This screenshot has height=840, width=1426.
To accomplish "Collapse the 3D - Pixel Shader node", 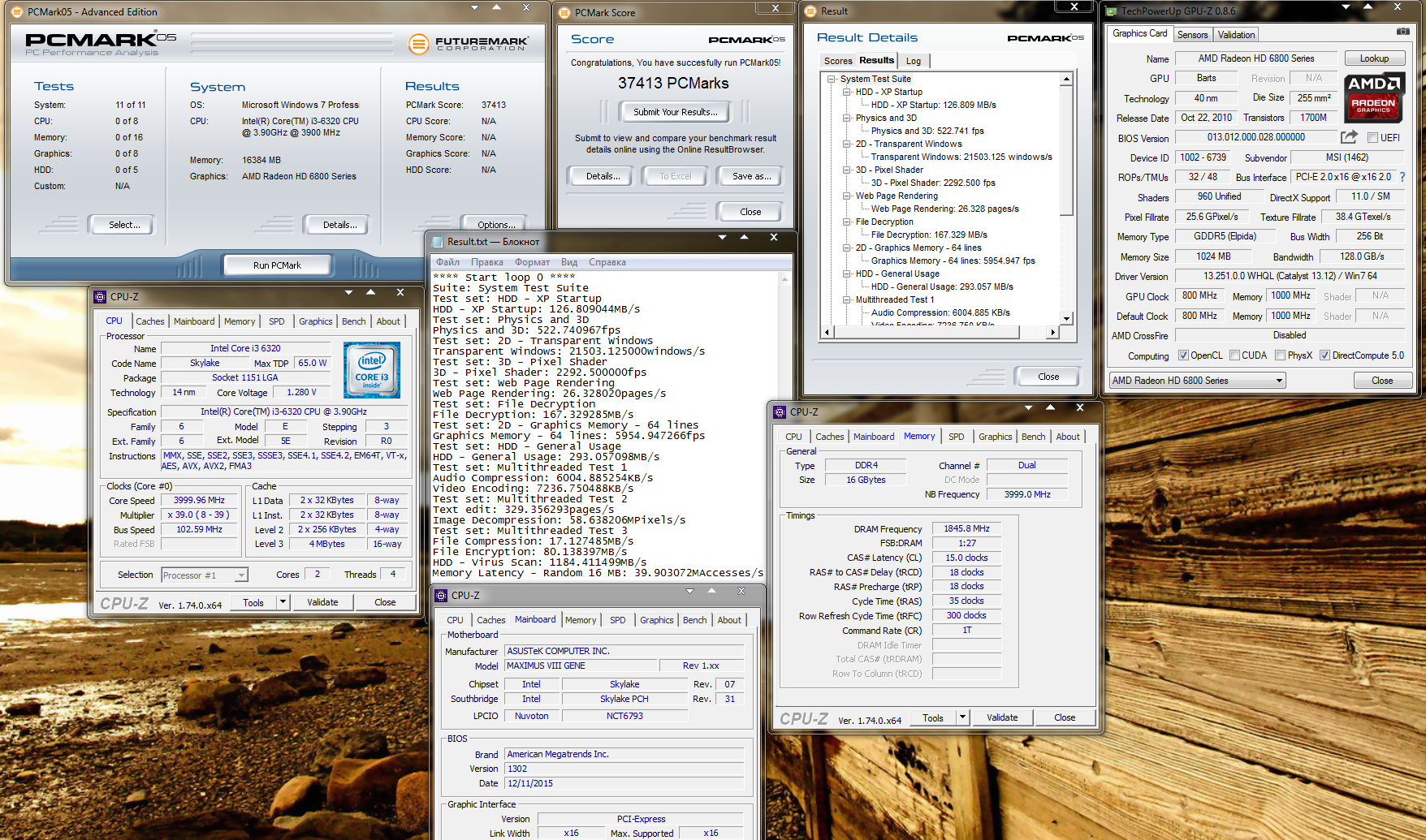I will [847, 170].
